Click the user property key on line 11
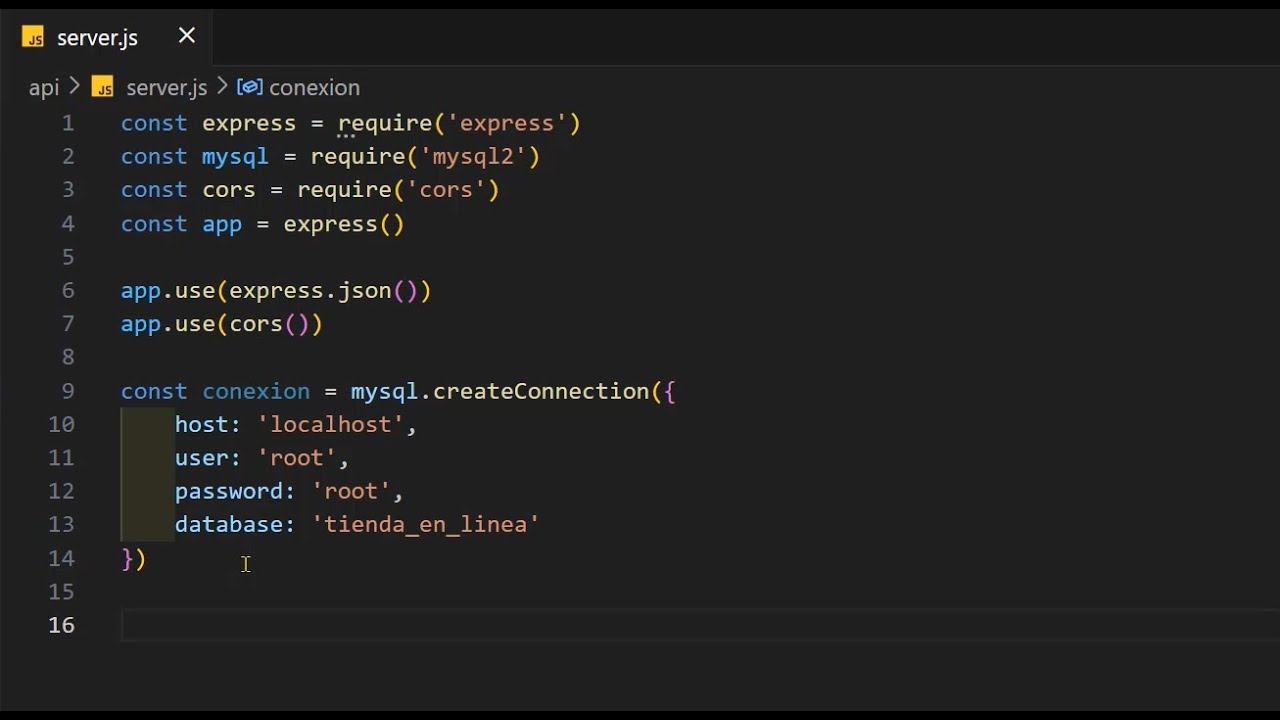 202,457
